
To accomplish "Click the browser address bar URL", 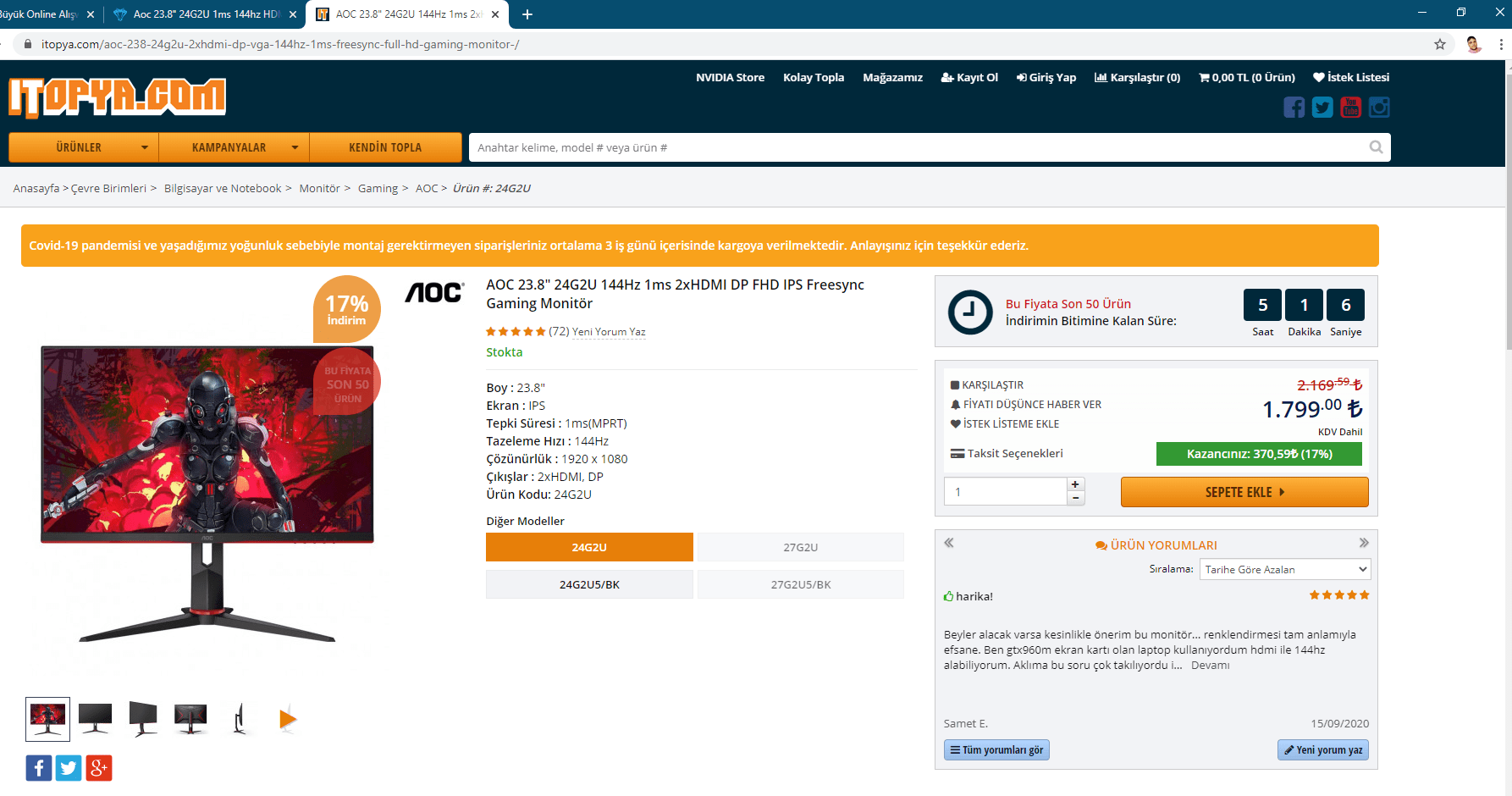I will pos(280,44).
